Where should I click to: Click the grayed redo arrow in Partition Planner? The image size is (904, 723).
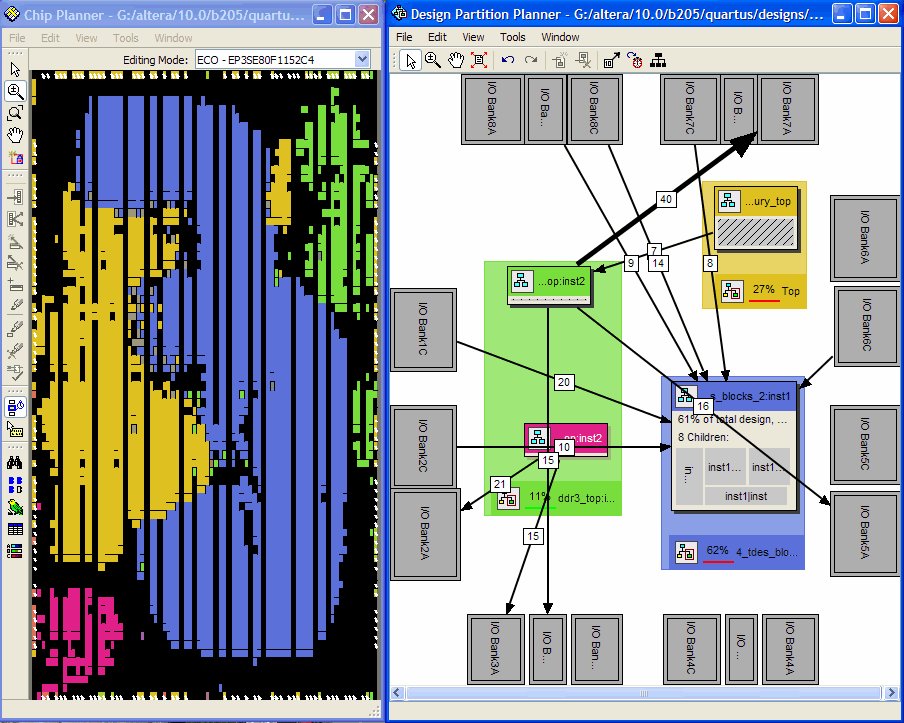click(531, 61)
